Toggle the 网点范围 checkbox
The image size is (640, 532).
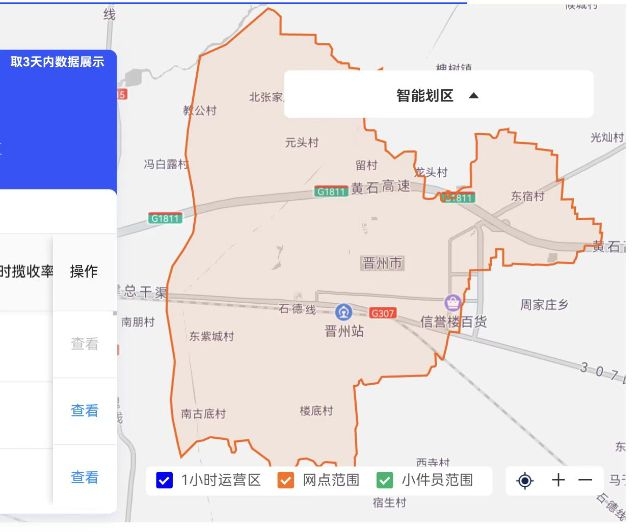286,480
